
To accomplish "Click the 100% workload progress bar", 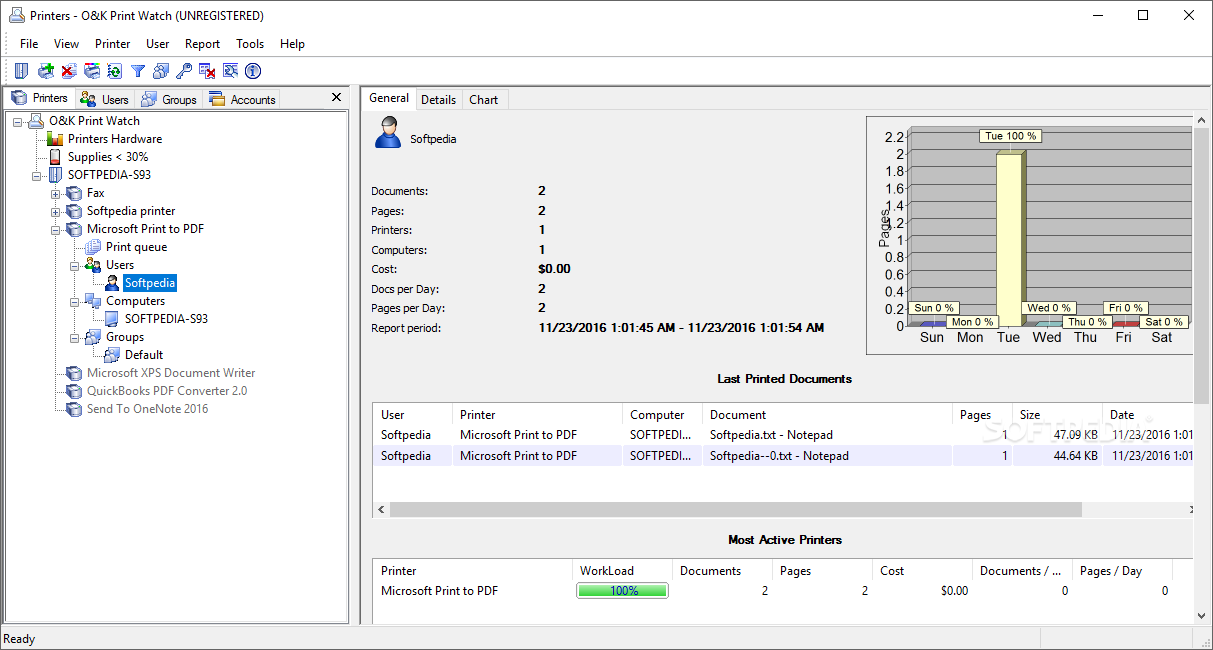I will 622,591.
